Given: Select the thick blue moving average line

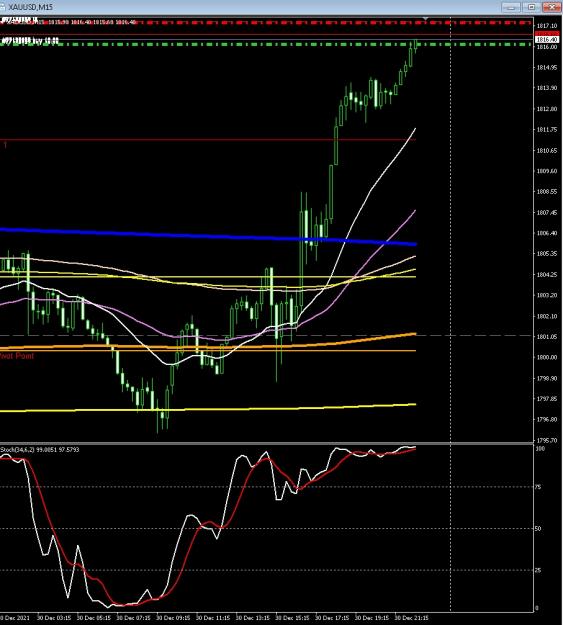Looking at the screenshot, I should click(208, 236).
